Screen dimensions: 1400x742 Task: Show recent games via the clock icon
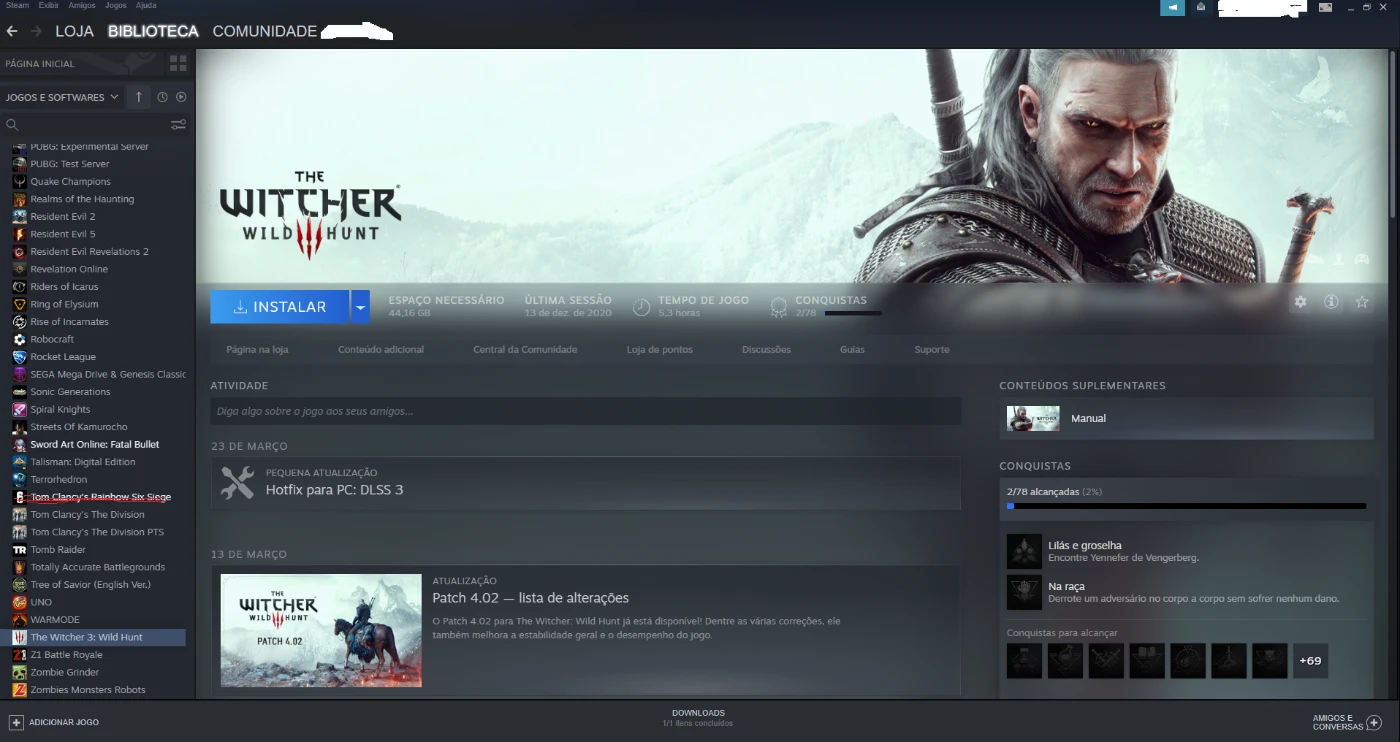click(162, 97)
